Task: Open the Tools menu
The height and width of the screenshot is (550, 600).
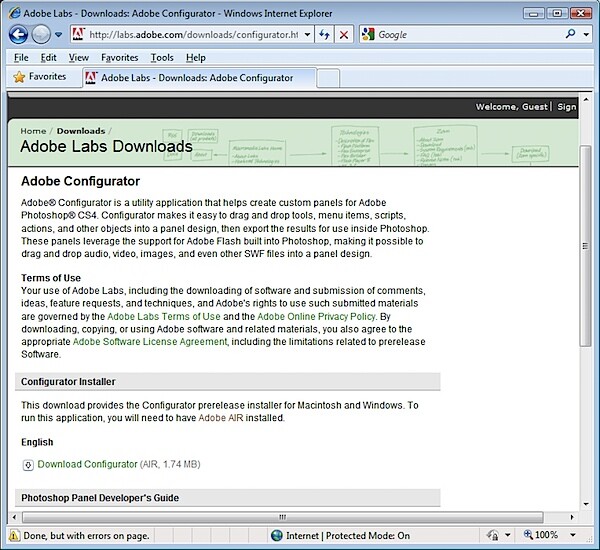Action: click(x=162, y=58)
